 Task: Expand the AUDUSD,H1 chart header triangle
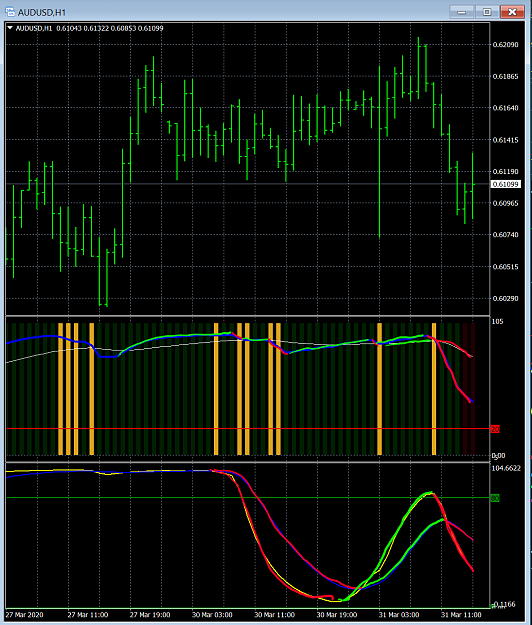click(x=10, y=28)
